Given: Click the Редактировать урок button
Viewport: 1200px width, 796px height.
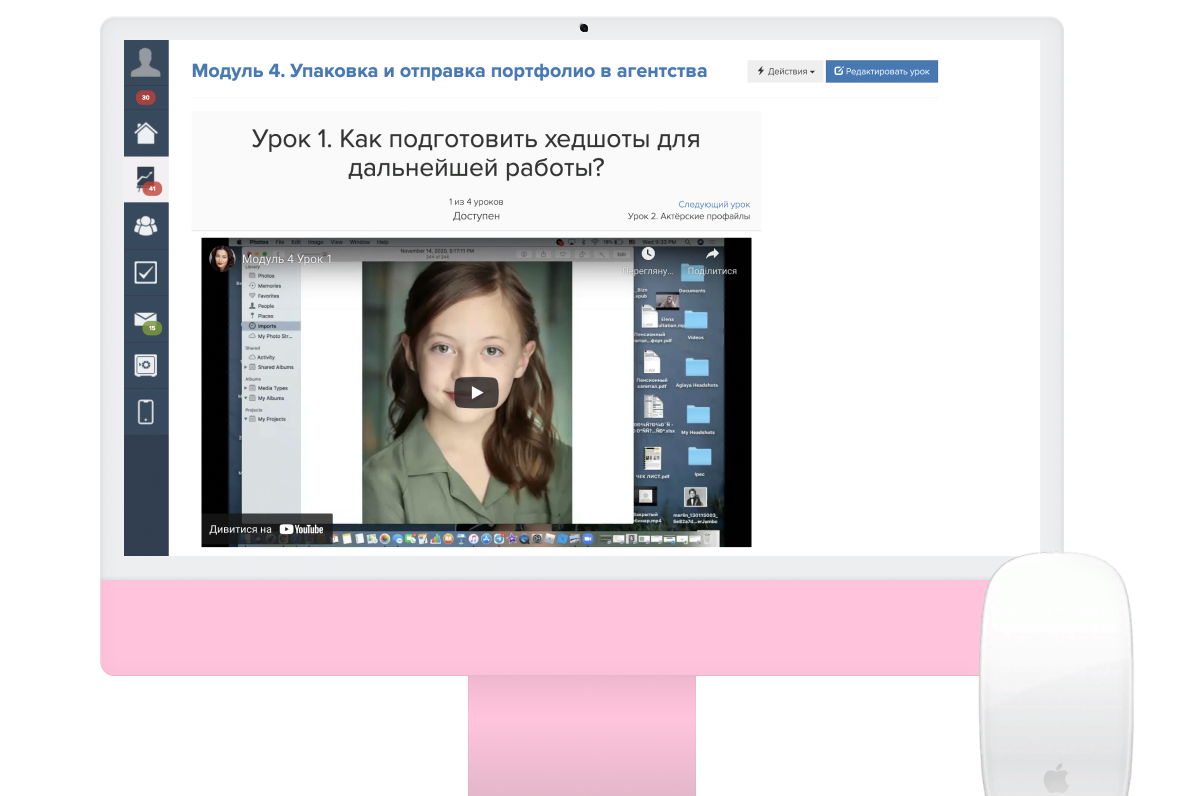Looking at the screenshot, I should pos(882,72).
